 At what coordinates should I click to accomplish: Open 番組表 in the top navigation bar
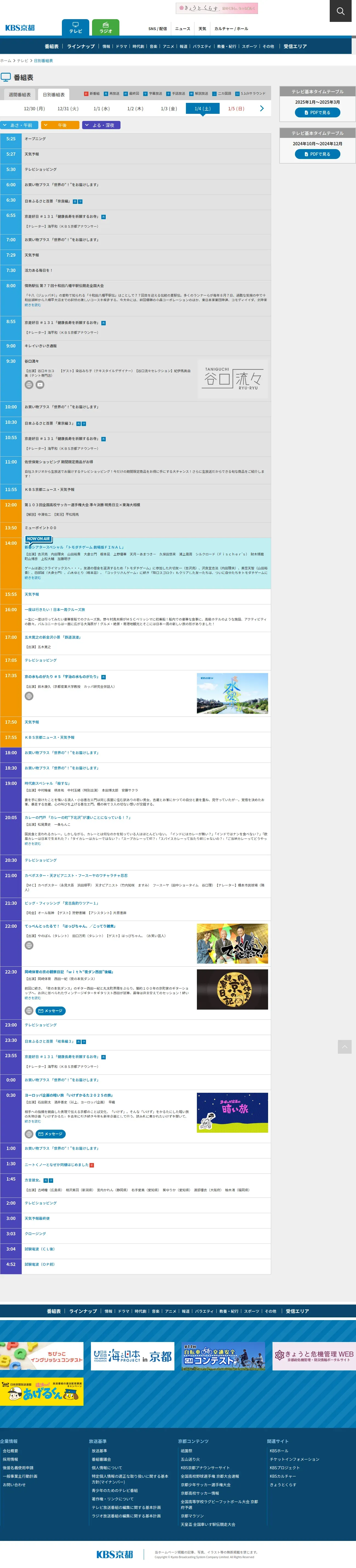(x=52, y=46)
